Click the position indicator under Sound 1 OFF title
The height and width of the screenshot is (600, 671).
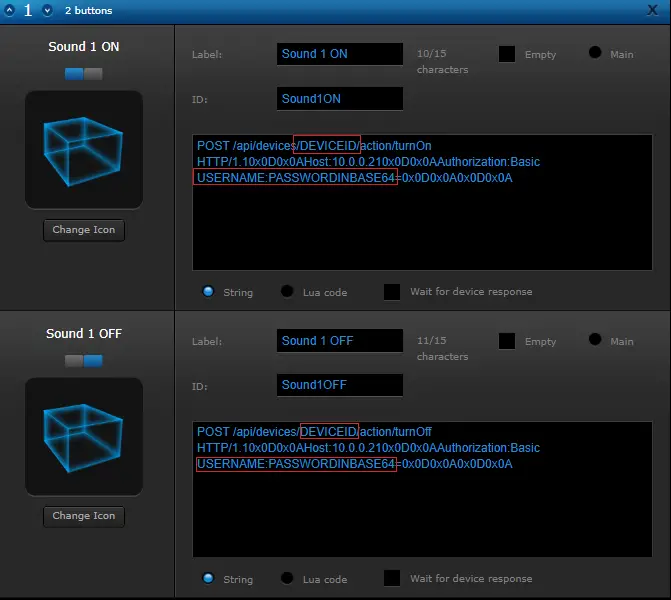click(x=83, y=361)
